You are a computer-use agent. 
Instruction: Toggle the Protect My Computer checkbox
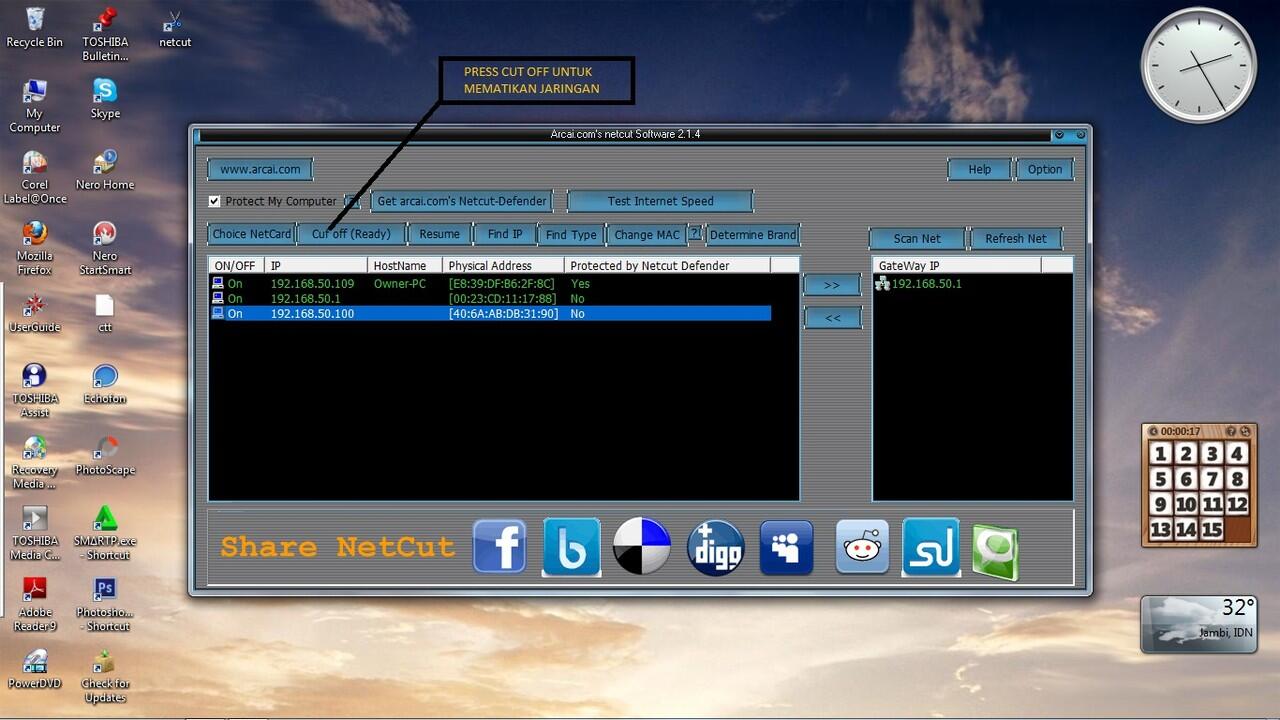click(214, 201)
